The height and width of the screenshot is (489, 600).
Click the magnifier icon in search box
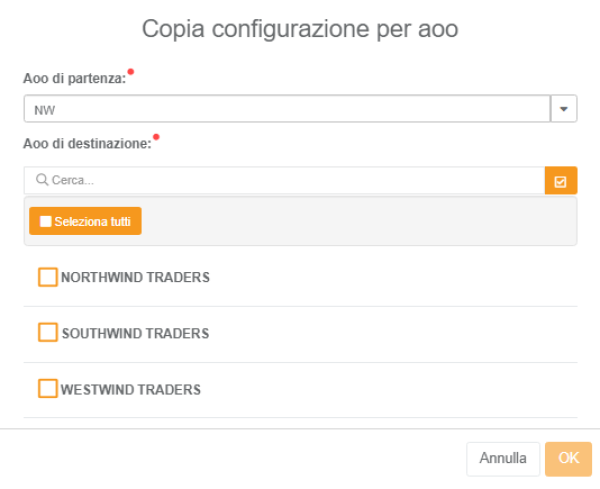(x=42, y=181)
